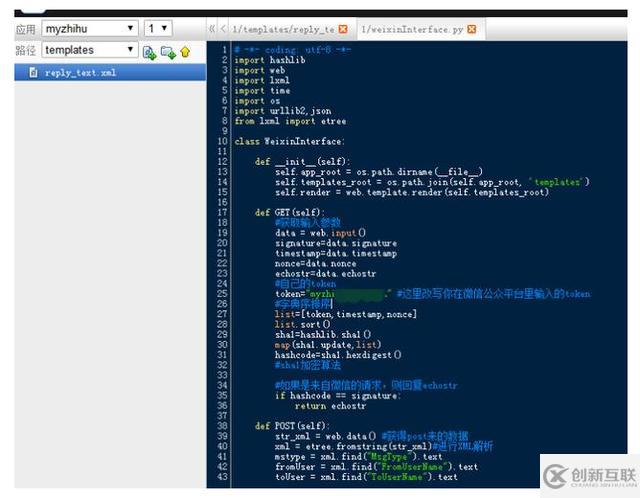Select reply_text.xml in the file list
This screenshot has height=498, width=640.
110,73
